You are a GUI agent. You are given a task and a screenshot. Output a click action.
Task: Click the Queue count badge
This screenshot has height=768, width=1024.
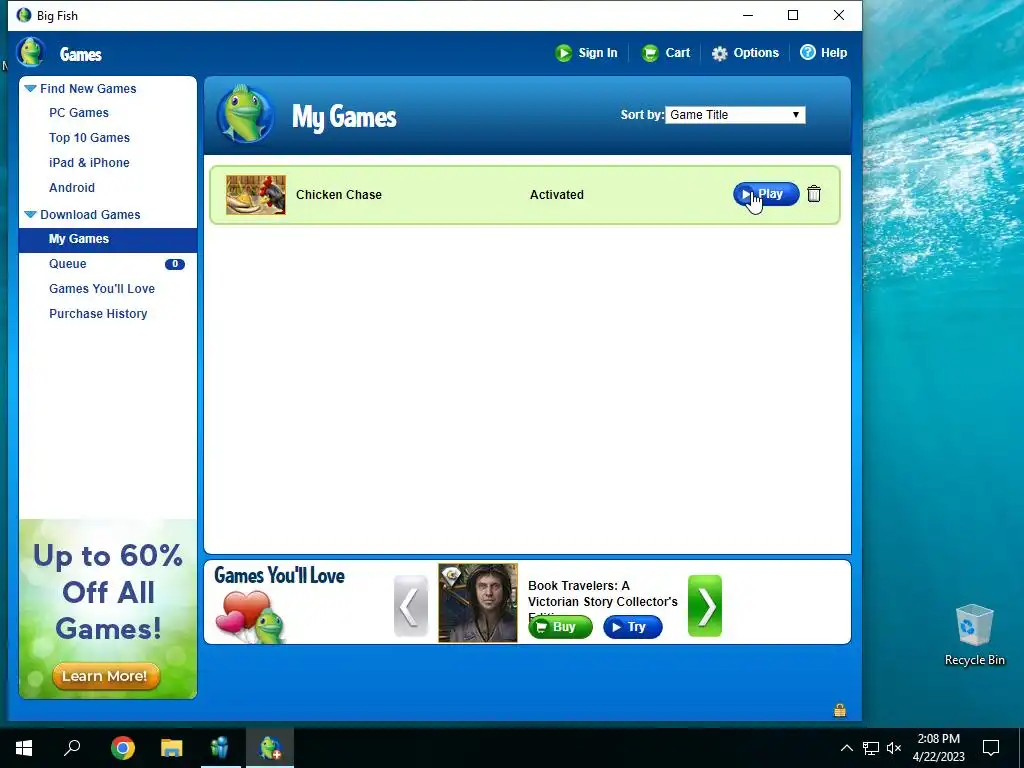[x=174, y=264]
